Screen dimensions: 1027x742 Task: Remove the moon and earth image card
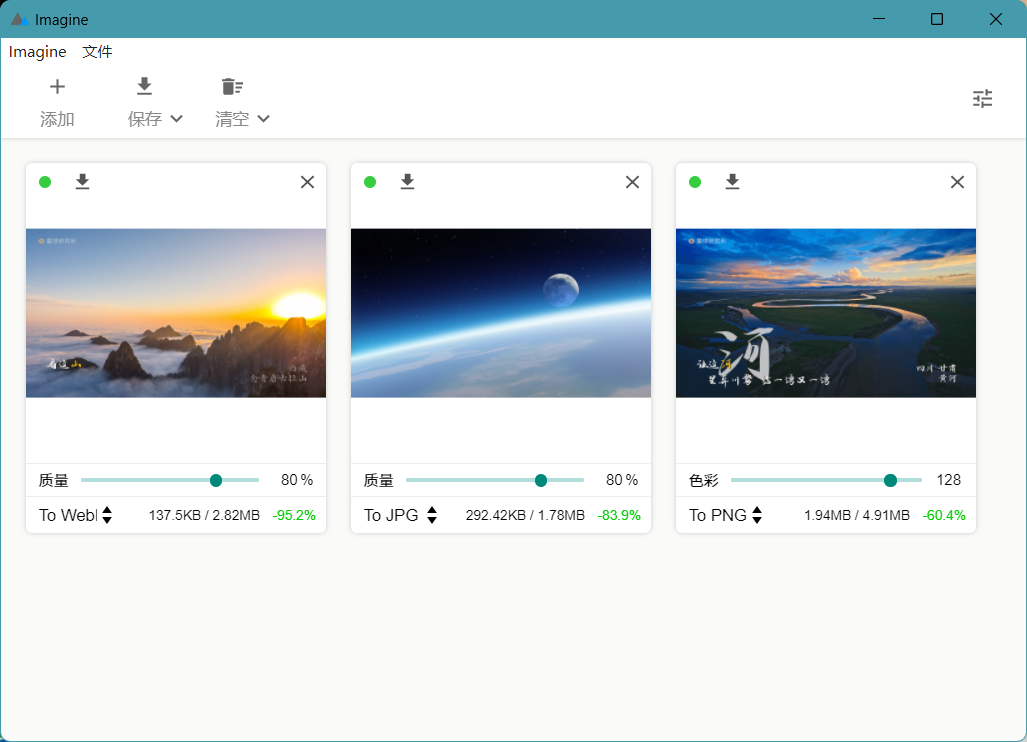point(632,182)
